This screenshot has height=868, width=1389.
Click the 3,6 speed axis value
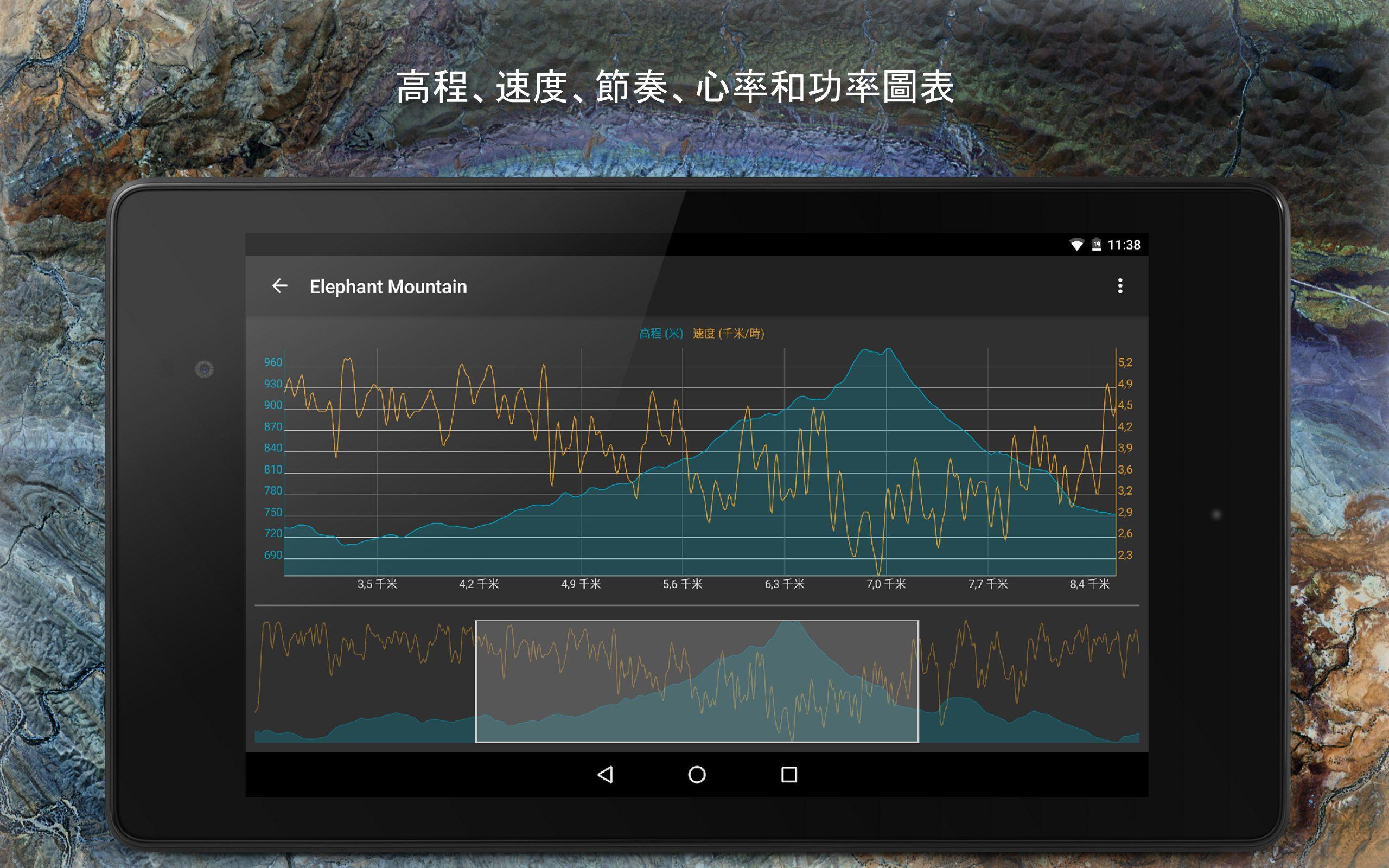click(x=1125, y=470)
